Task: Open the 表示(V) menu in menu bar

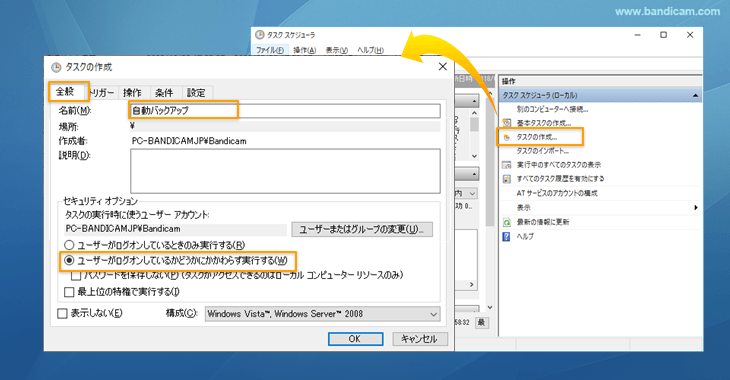Action: pyautogui.click(x=337, y=50)
